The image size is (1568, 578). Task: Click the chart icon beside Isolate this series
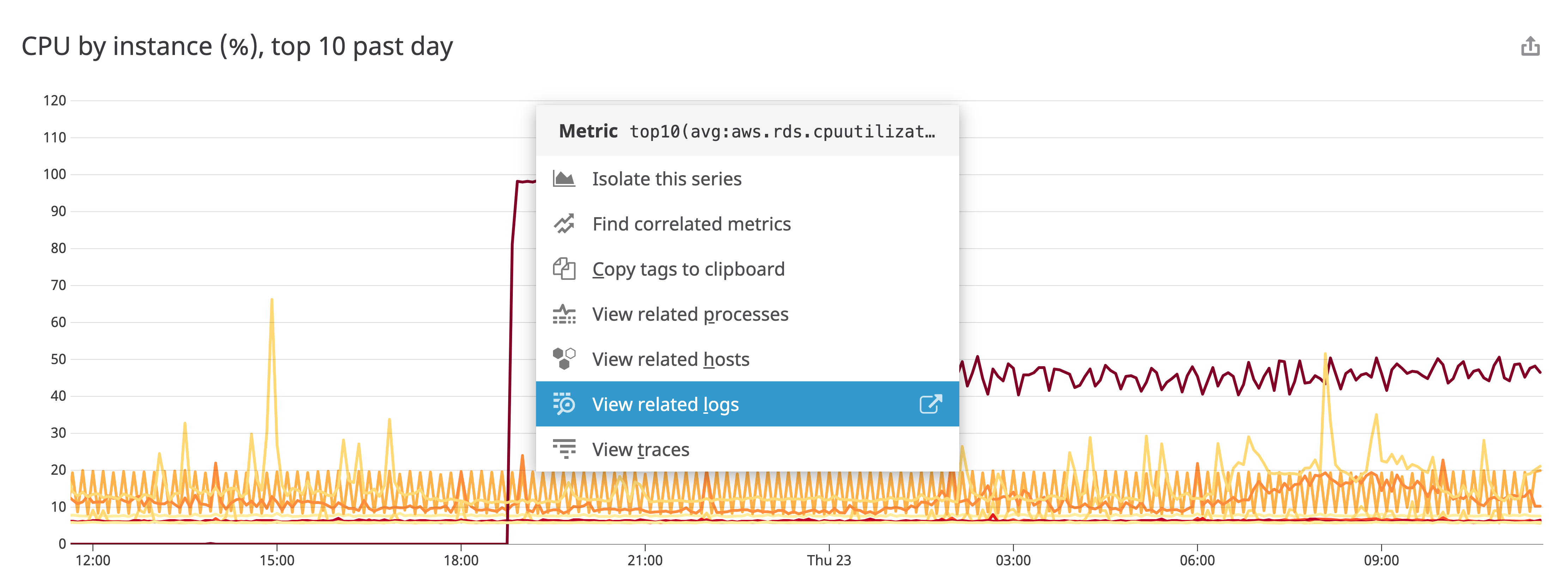click(x=565, y=178)
